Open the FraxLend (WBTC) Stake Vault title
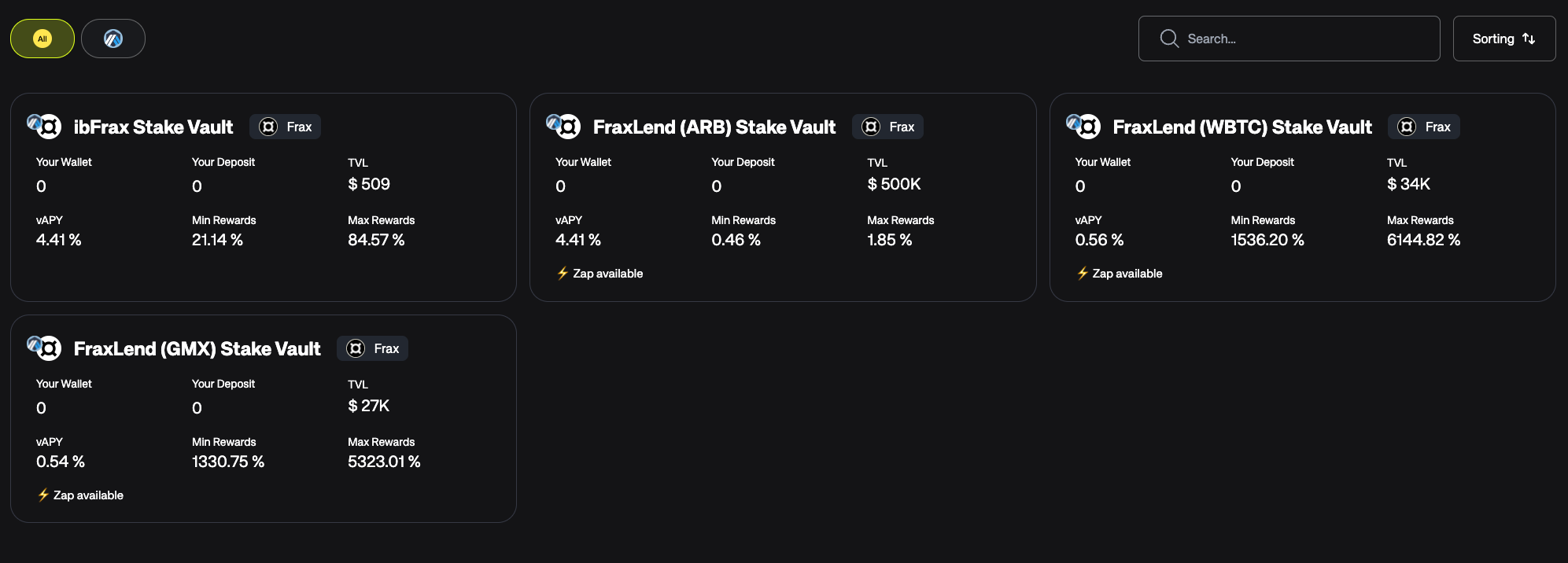The height and width of the screenshot is (563, 1568). (x=1242, y=127)
